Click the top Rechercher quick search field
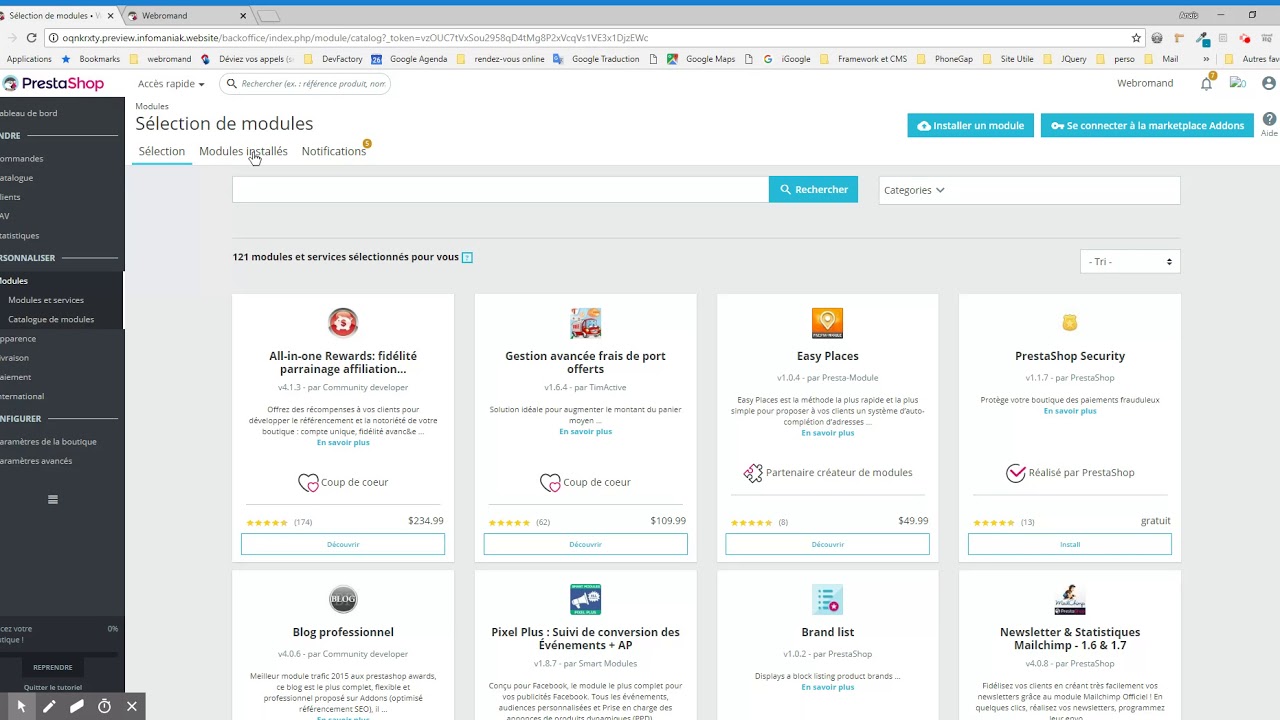The height and width of the screenshot is (720, 1280). point(305,84)
